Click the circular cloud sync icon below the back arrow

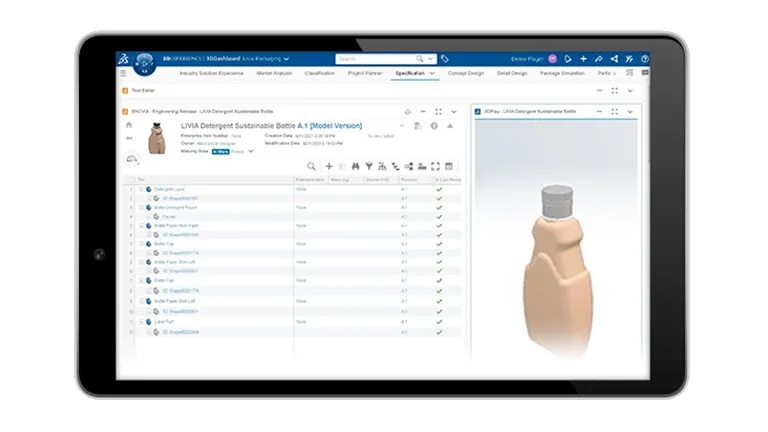click(x=132, y=159)
